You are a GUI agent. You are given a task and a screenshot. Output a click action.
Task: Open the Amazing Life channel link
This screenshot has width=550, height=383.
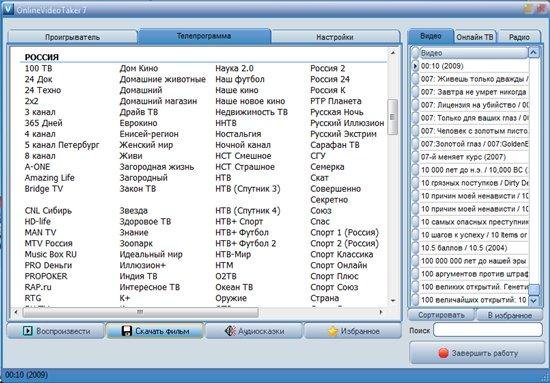tap(49, 178)
